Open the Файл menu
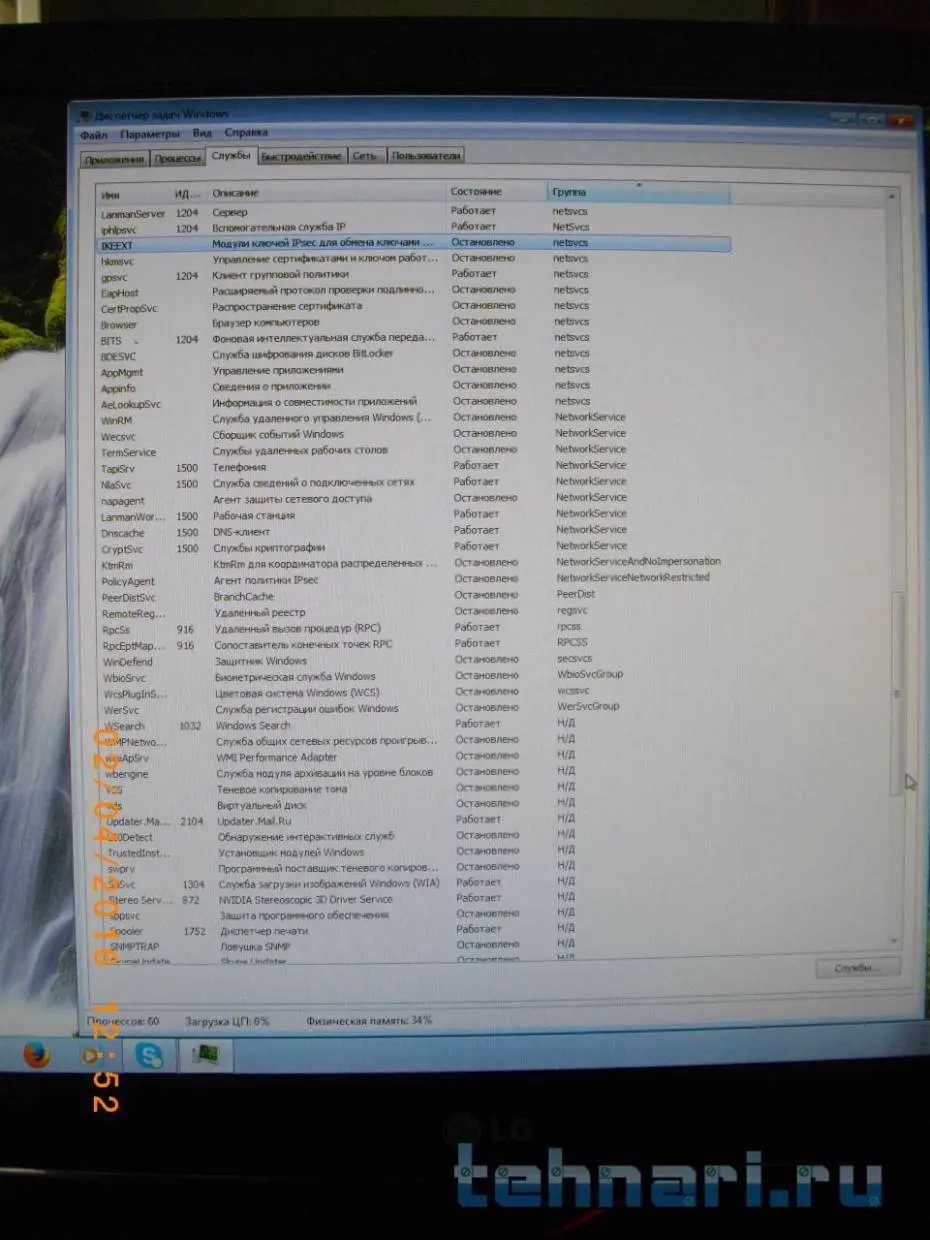The width and height of the screenshot is (930, 1240). tap(94, 134)
